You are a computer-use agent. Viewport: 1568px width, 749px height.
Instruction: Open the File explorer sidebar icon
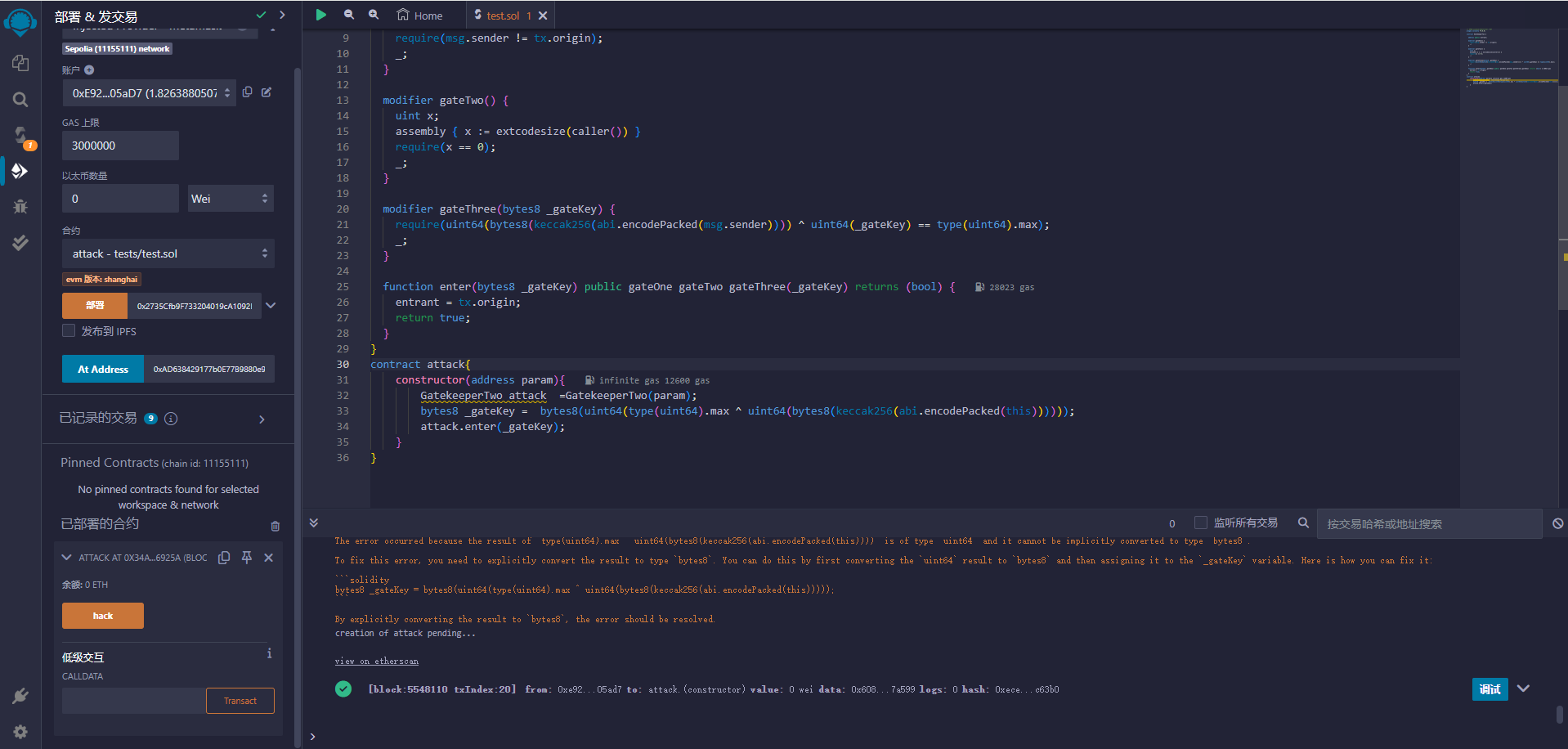20,63
